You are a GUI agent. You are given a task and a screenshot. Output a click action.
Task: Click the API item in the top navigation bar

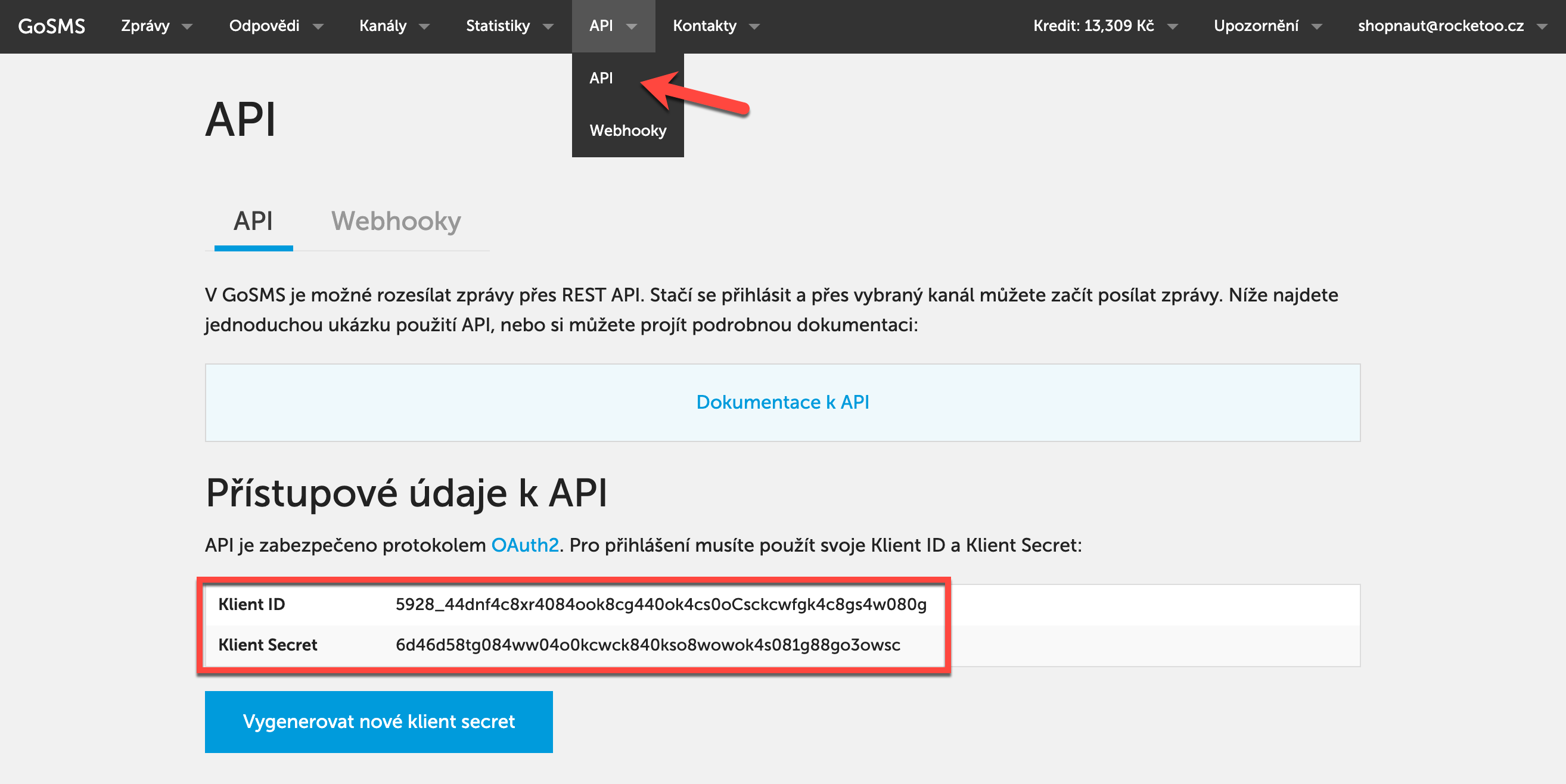[601, 26]
